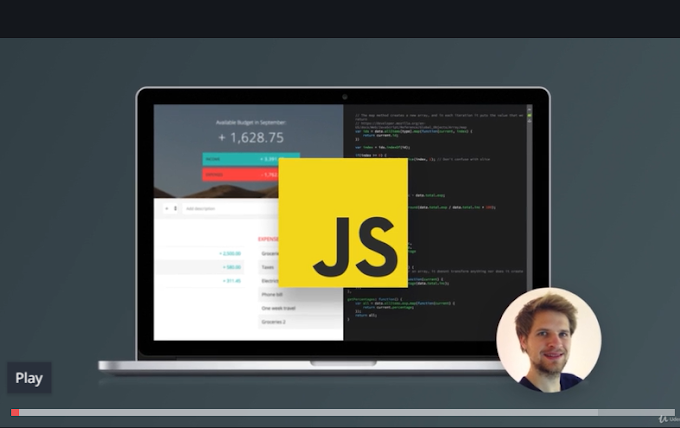Click the Udemy logo in the corner
The width and height of the screenshot is (680, 428).
[668, 419]
